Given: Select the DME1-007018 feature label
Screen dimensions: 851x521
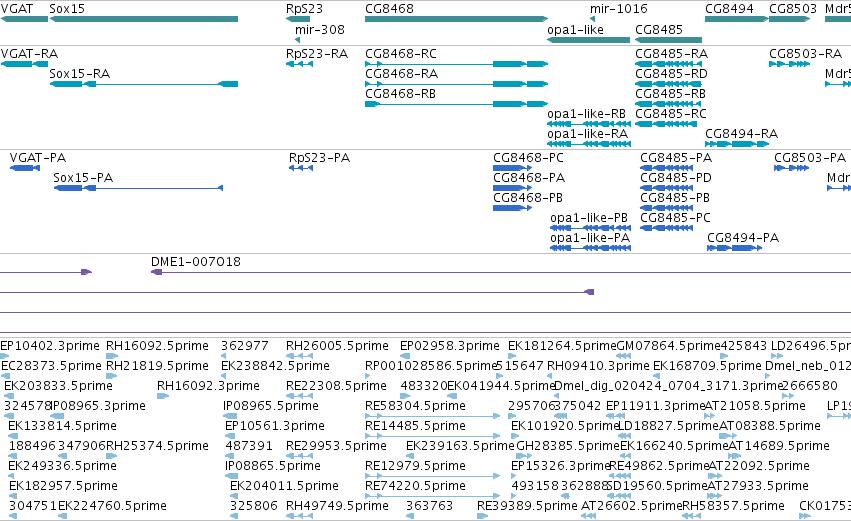Looking at the screenshot, I should 196,262.
